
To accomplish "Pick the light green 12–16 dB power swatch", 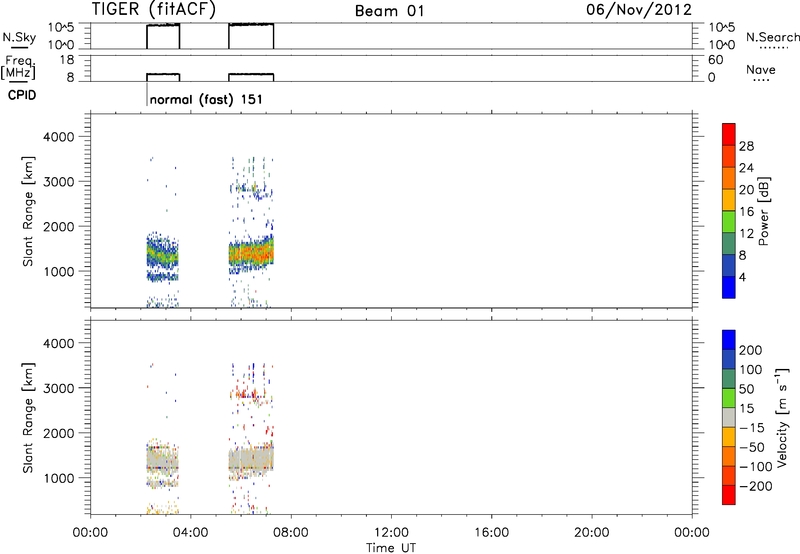I will (x=729, y=221).
